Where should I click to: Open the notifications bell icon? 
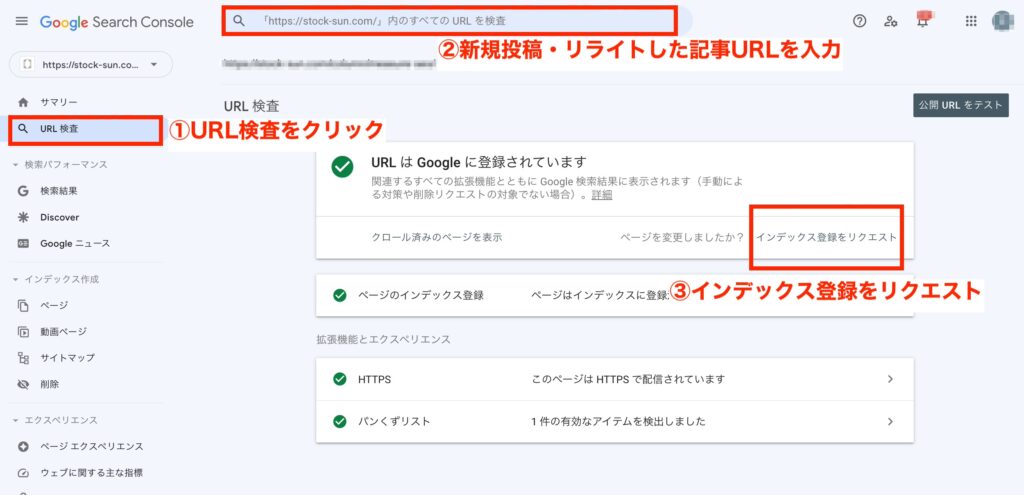(x=923, y=20)
